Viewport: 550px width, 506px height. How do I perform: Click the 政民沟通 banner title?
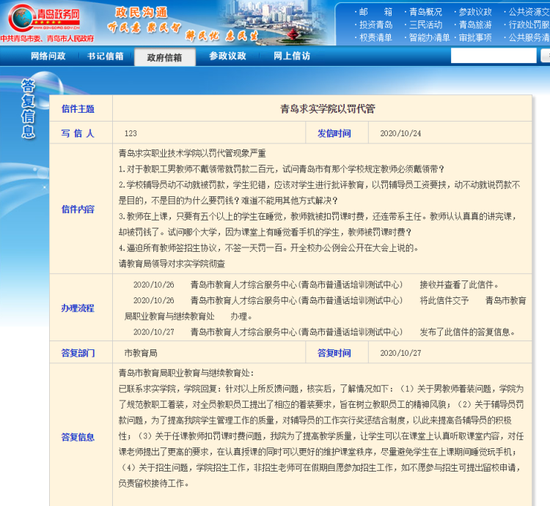[141, 12]
